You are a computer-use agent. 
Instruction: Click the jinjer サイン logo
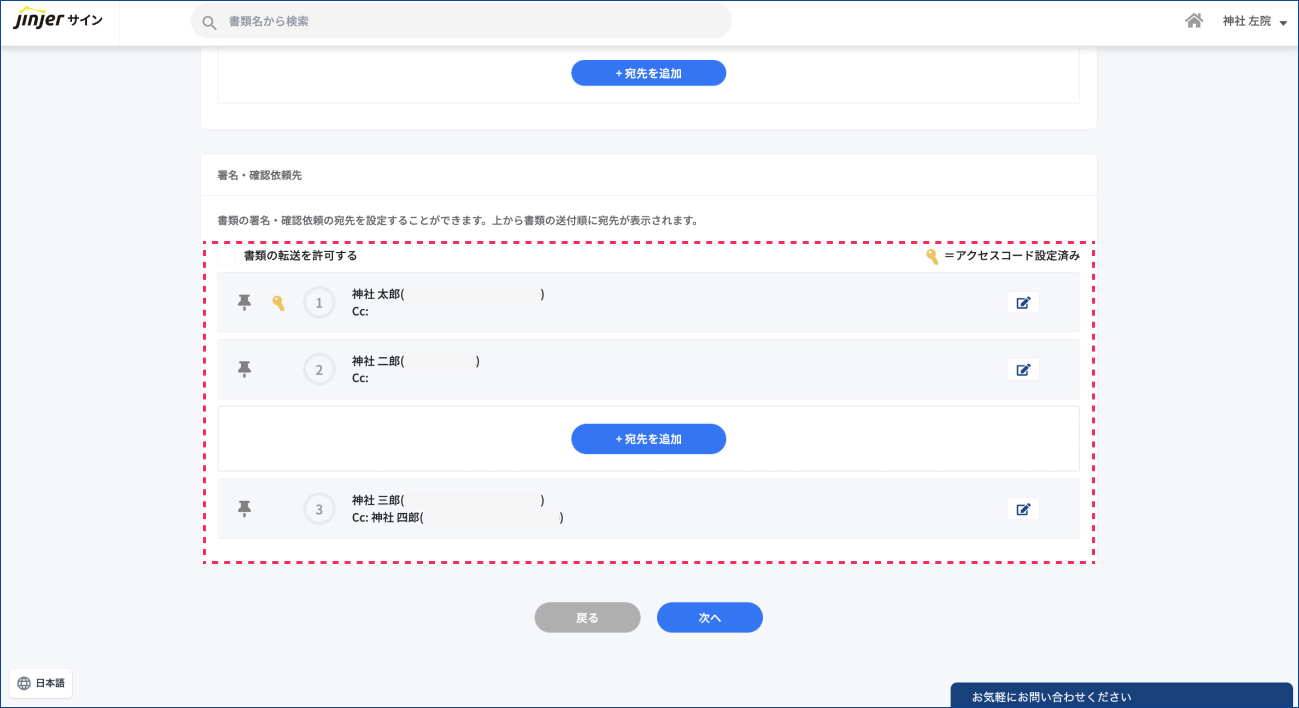(x=58, y=21)
